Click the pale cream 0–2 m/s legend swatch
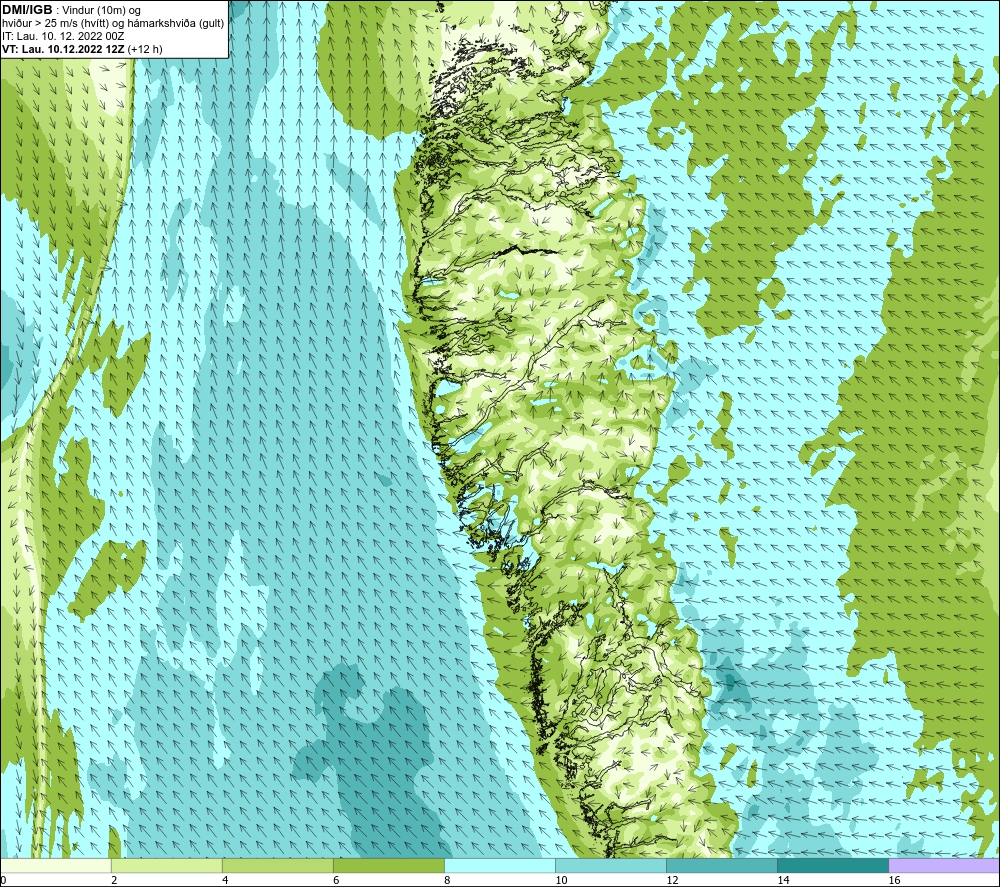Screen dimensions: 1000x887 (x=56, y=865)
